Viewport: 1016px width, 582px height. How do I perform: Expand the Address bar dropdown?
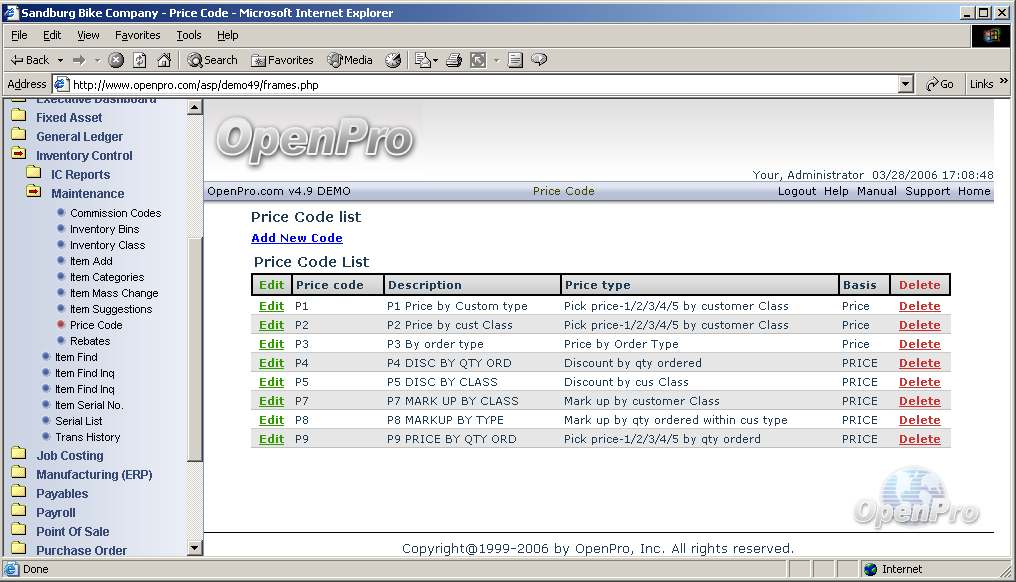pyautogui.click(x=906, y=85)
